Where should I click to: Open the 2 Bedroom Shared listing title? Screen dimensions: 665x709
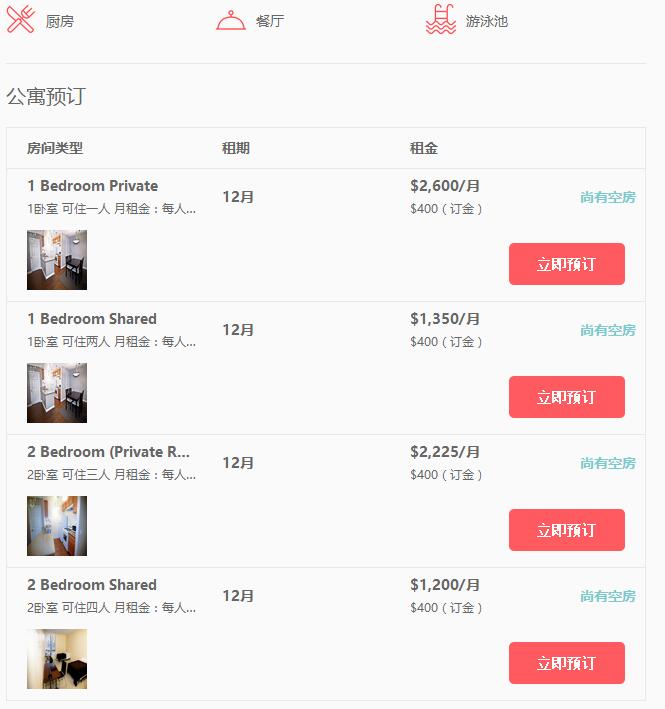(92, 585)
